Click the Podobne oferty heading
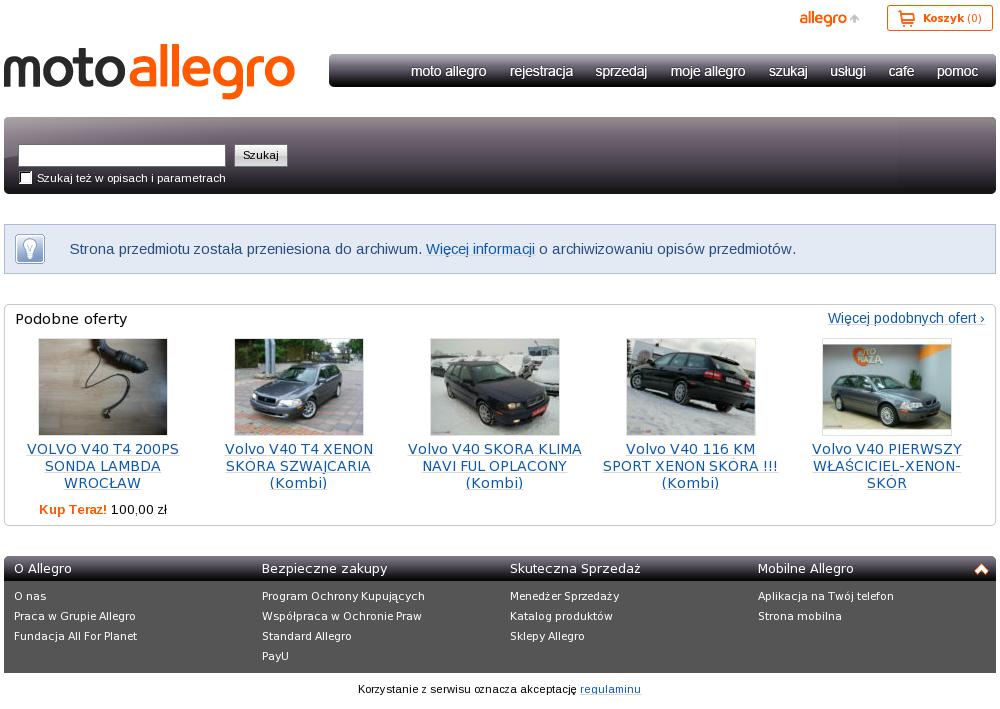The height and width of the screenshot is (709, 1000). [x=71, y=319]
